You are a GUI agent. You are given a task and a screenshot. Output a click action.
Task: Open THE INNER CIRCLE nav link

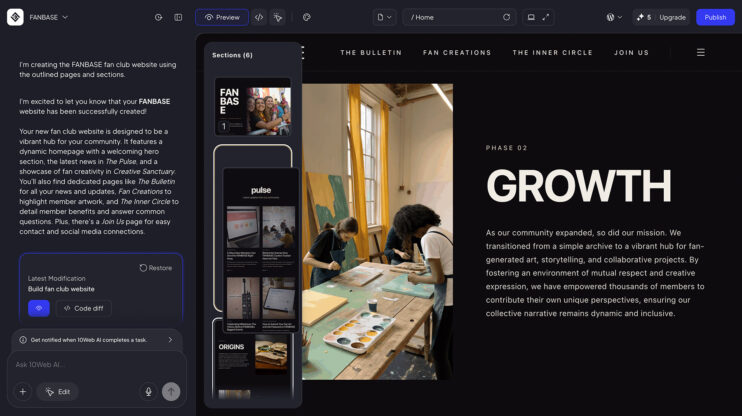(552, 53)
